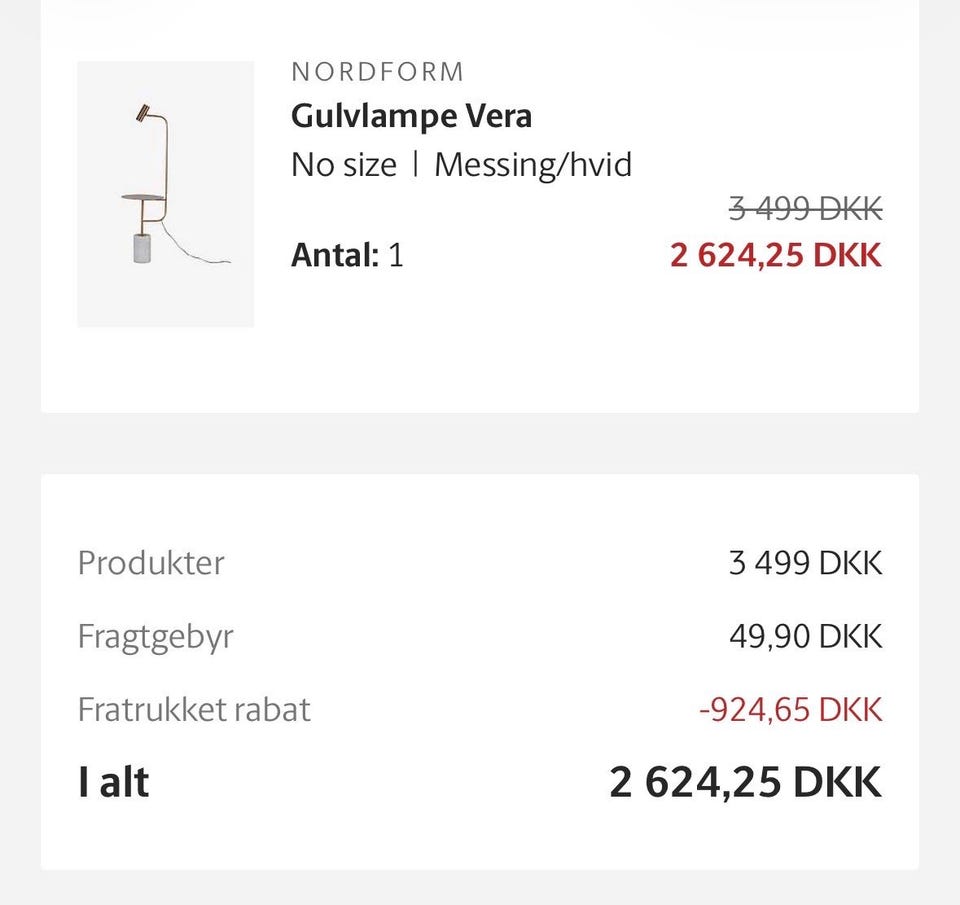Click the Produkter amount 3 499 DKK
Image resolution: width=960 pixels, height=905 pixels.
(x=805, y=562)
